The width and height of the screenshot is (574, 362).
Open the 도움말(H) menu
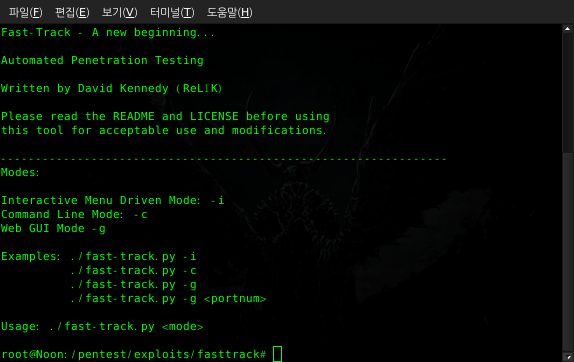(x=230, y=12)
